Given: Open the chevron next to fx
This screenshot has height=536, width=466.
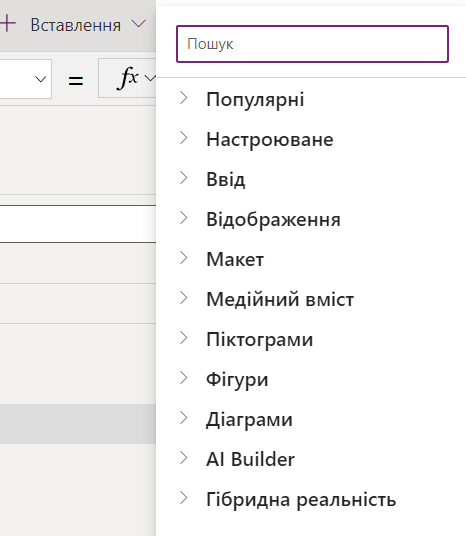Looking at the screenshot, I should (150, 78).
